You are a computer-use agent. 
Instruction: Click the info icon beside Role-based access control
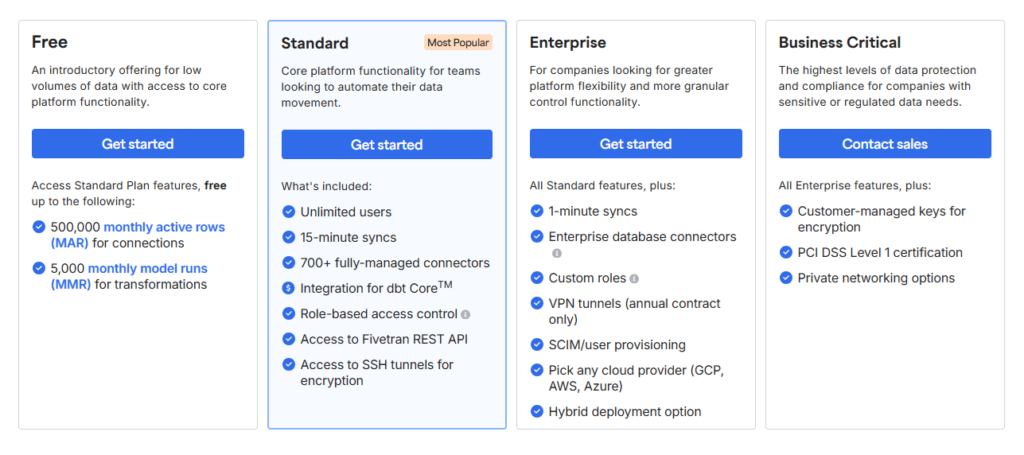(466, 314)
